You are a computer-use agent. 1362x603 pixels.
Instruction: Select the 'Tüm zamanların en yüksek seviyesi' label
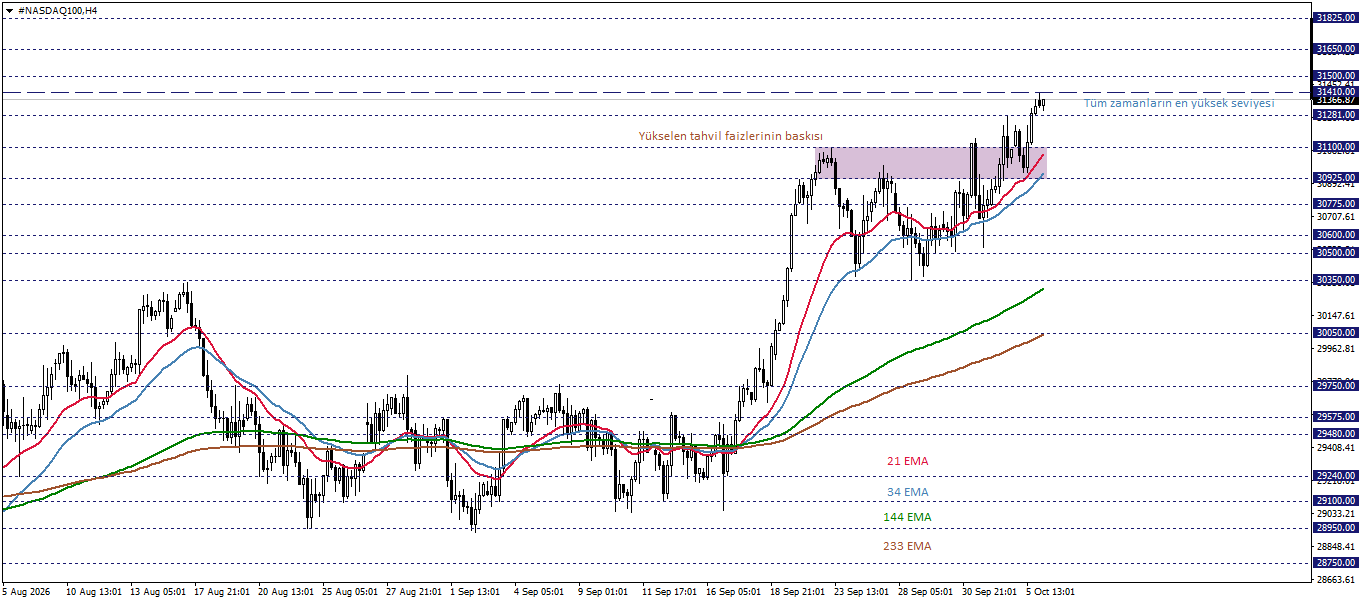[1179, 103]
